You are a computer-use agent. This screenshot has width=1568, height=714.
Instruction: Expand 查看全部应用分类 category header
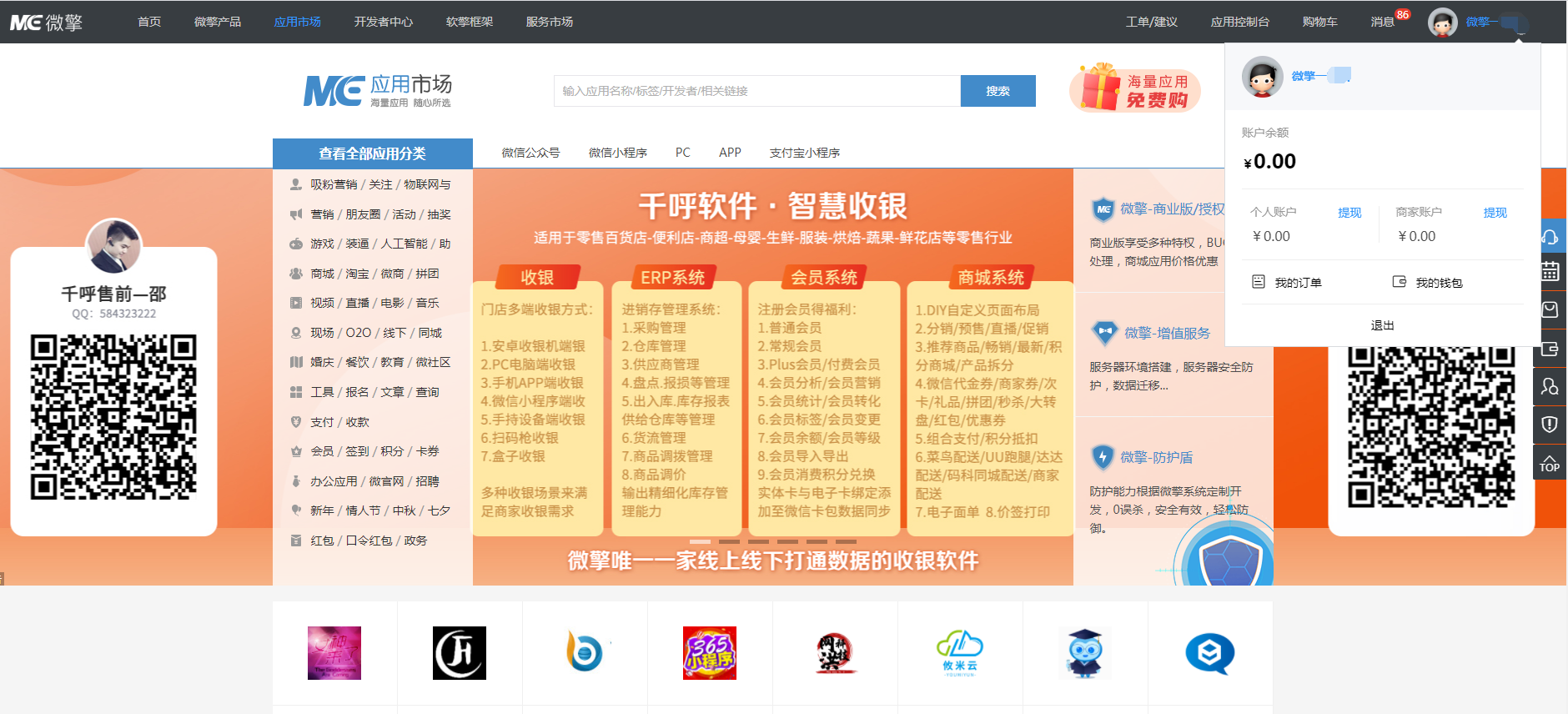pyautogui.click(x=373, y=153)
